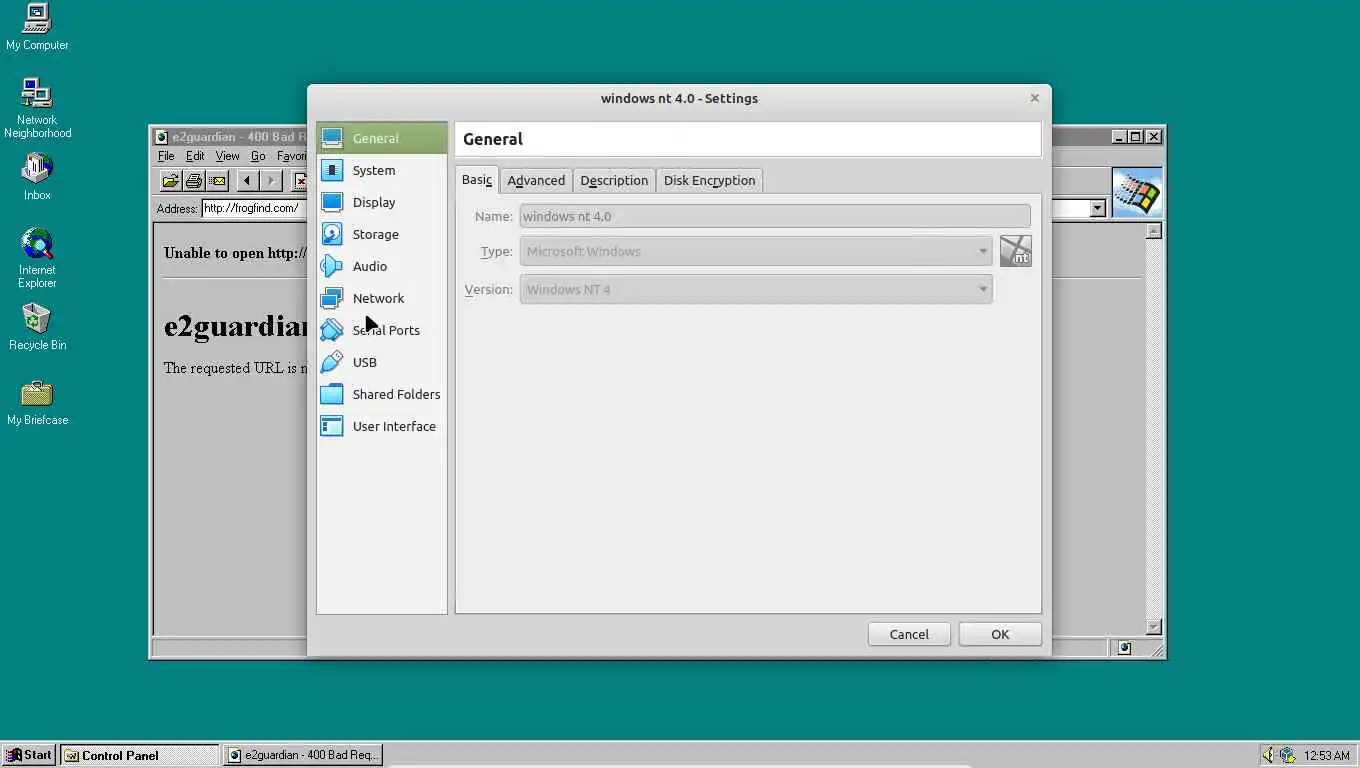Click the taskbar clock showing 12:53 AM

(1327, 756)
